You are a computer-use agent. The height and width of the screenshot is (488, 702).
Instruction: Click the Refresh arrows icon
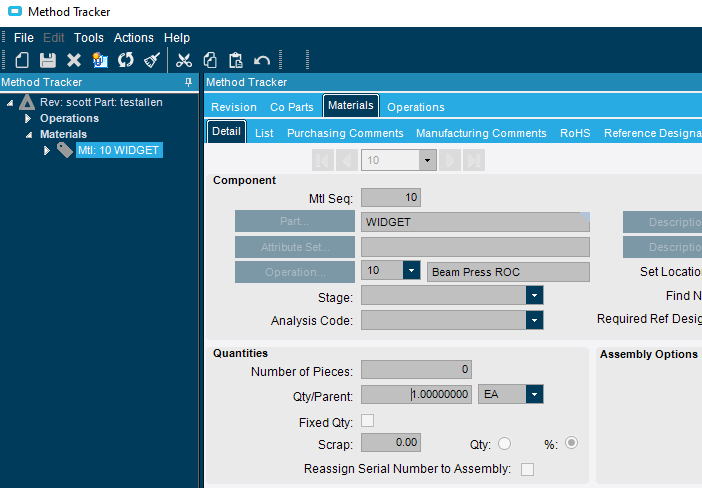tap(126, 60)
